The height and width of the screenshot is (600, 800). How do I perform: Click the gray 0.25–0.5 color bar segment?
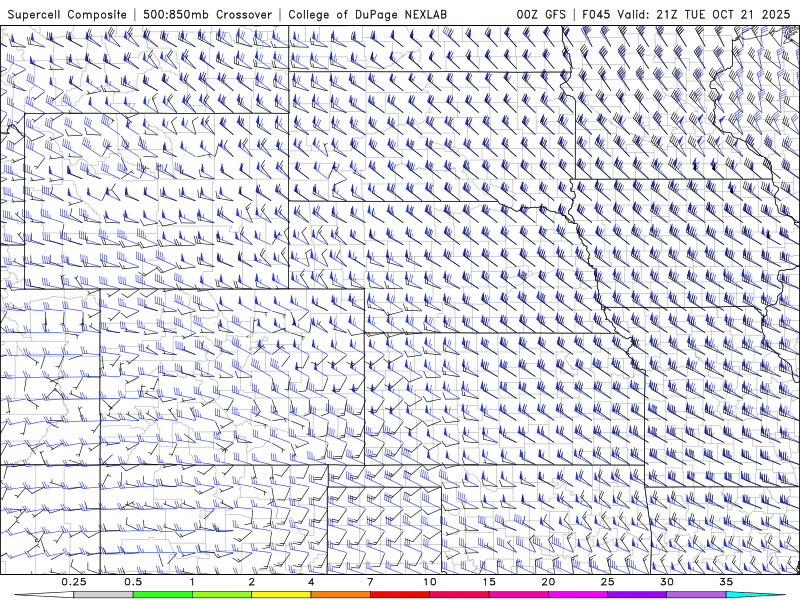pyautogui.click(x=103, y=595)
